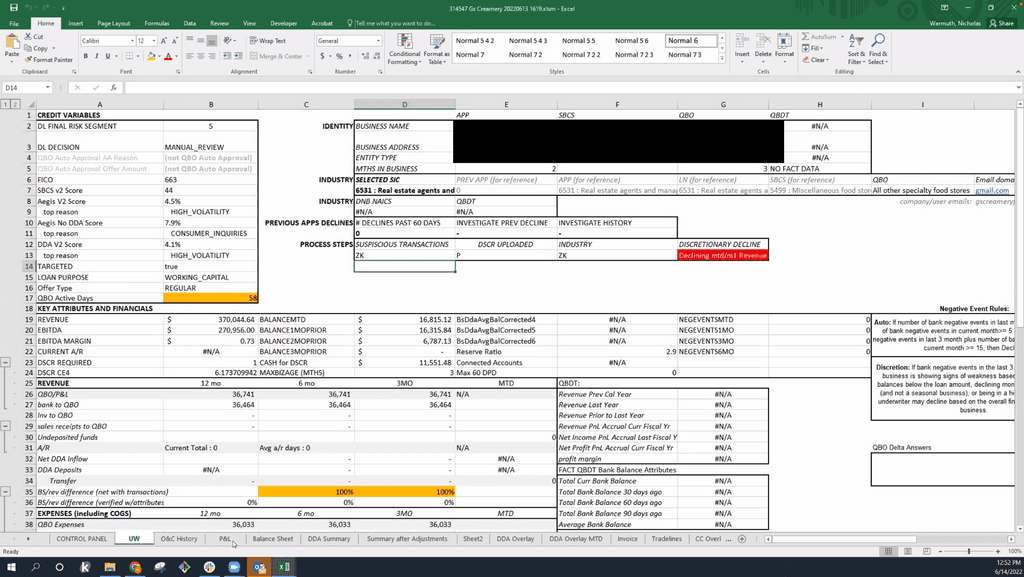
Task: Apply accounting dollar number format
Action: click(322, 56)
